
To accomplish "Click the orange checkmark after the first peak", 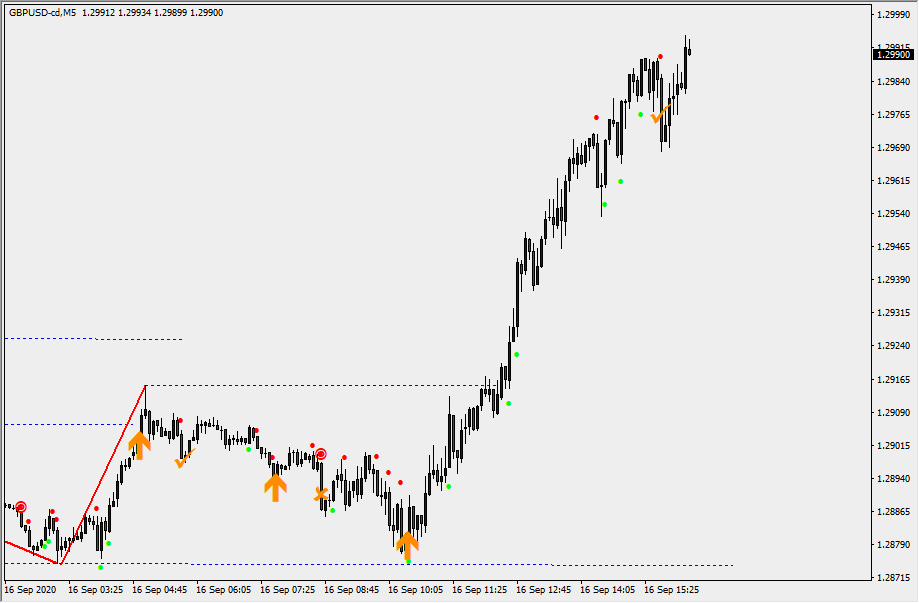I will [x=184, y=459].
